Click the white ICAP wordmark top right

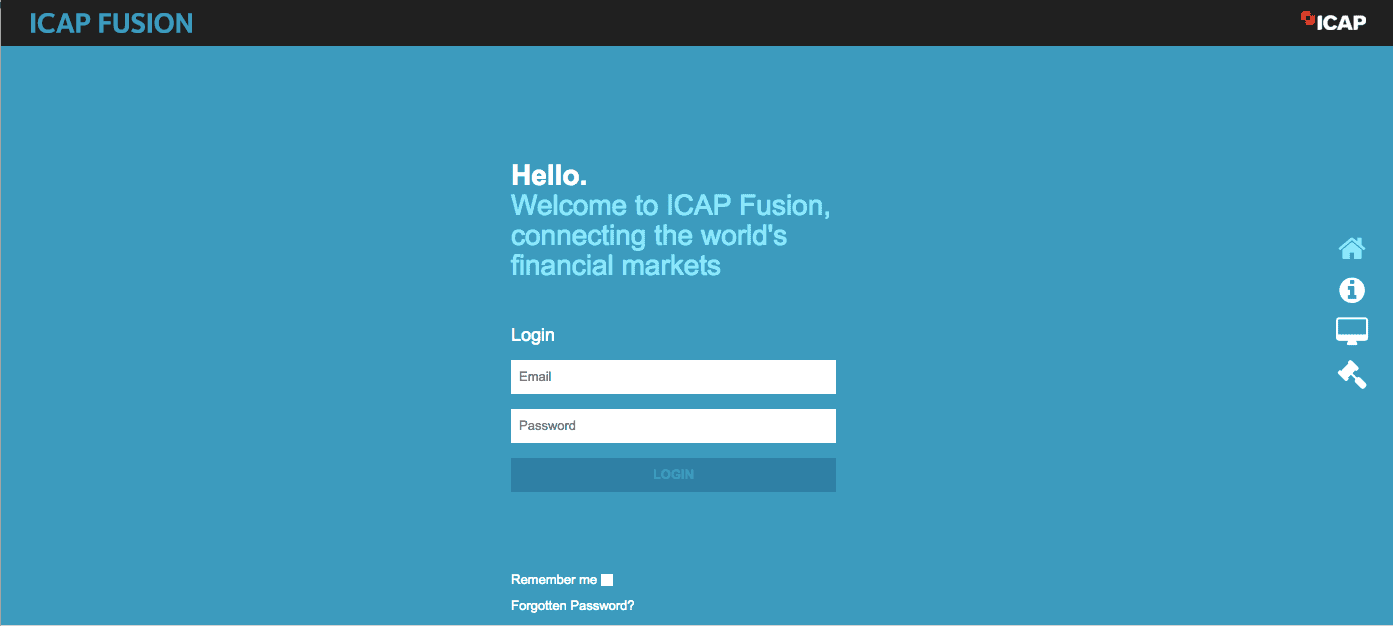click(1340, 23)
